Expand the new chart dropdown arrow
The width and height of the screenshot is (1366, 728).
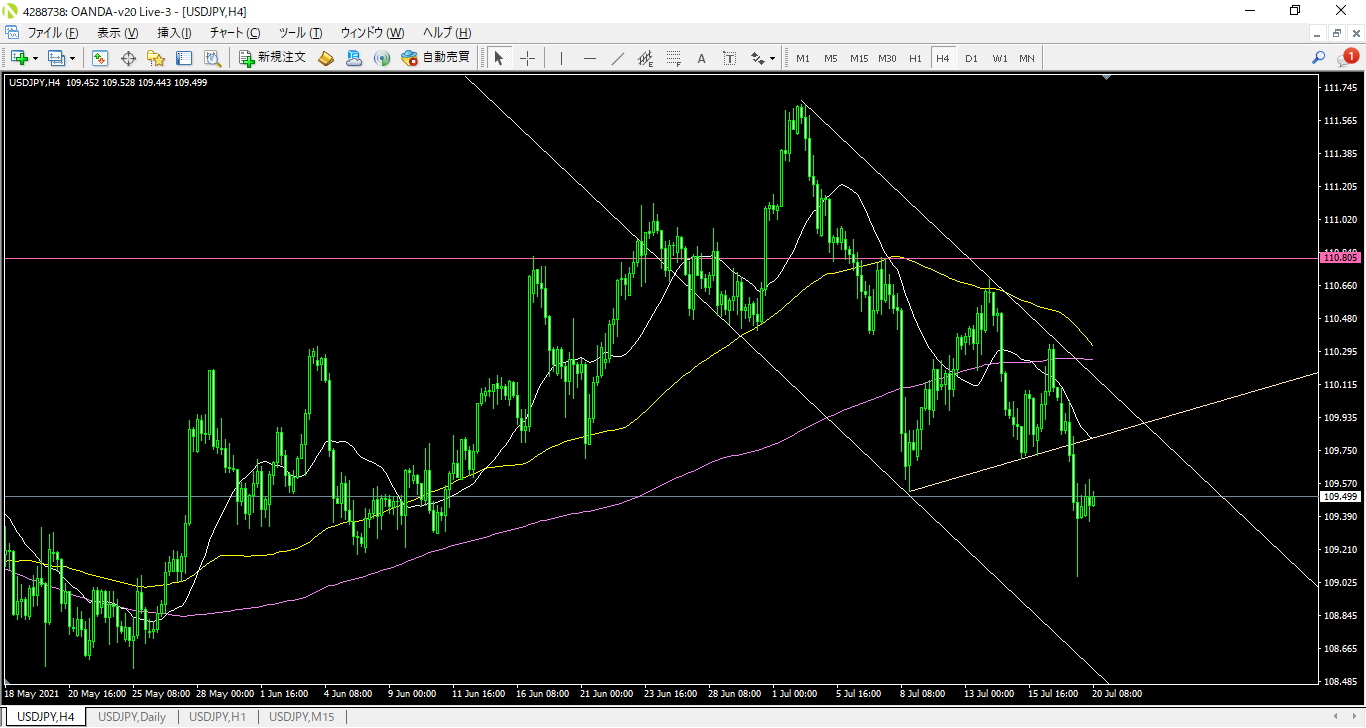click(35, 58)
